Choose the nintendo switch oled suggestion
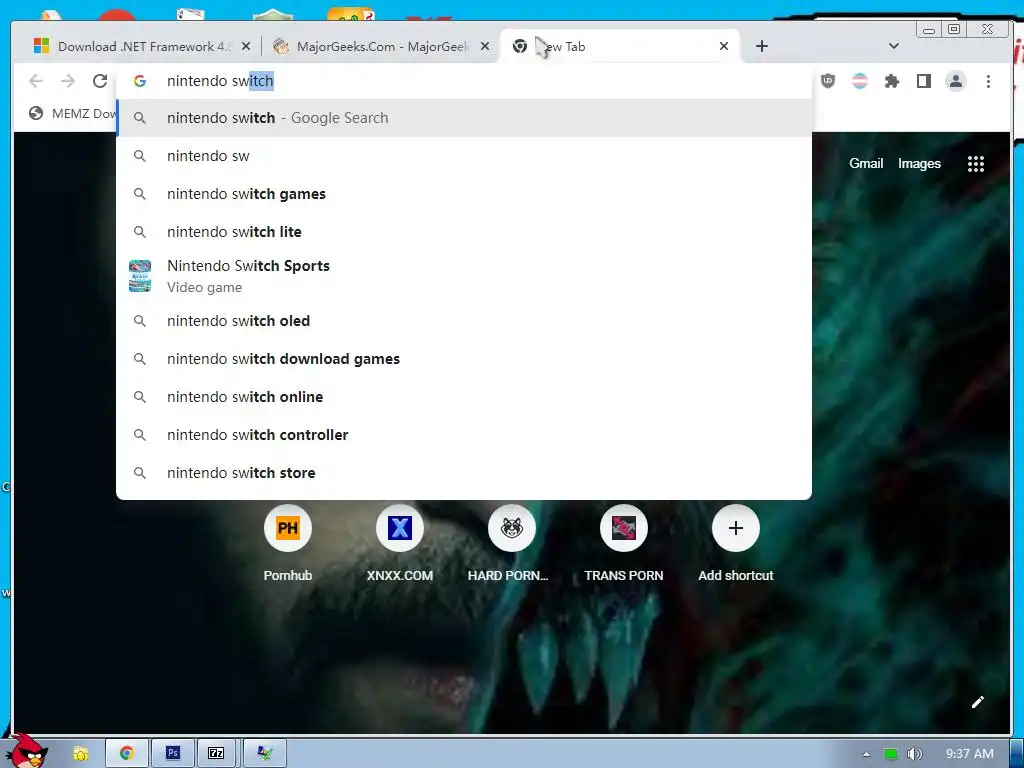1024x768 pixels. coord(464,321)
